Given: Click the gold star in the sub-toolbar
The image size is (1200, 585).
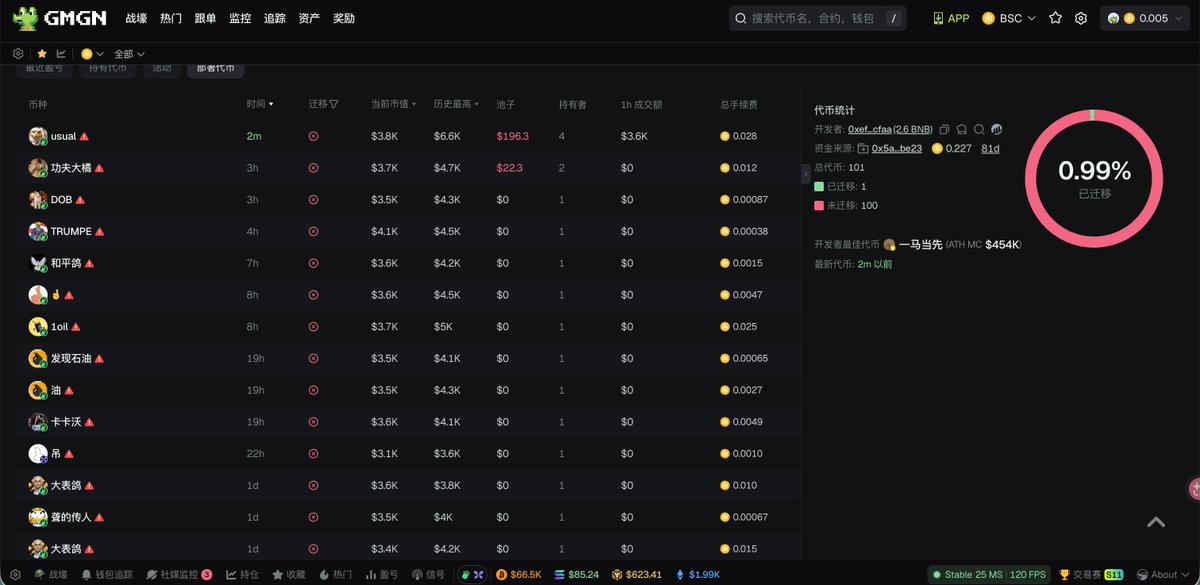Looking at the screenshot, I should click(x=42, y=54).
